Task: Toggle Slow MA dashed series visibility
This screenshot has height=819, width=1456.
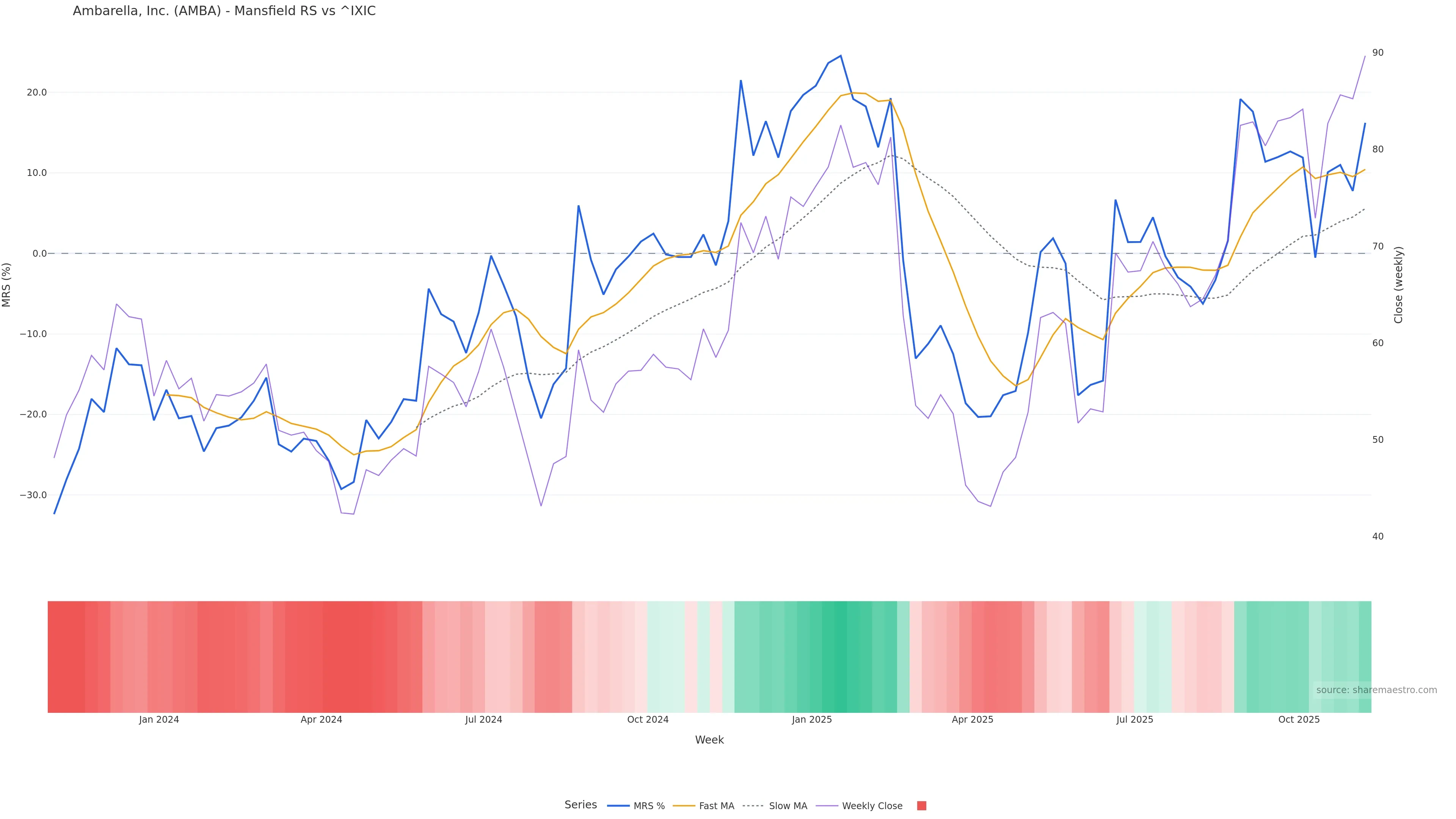Action: click(x=788, y=806)
